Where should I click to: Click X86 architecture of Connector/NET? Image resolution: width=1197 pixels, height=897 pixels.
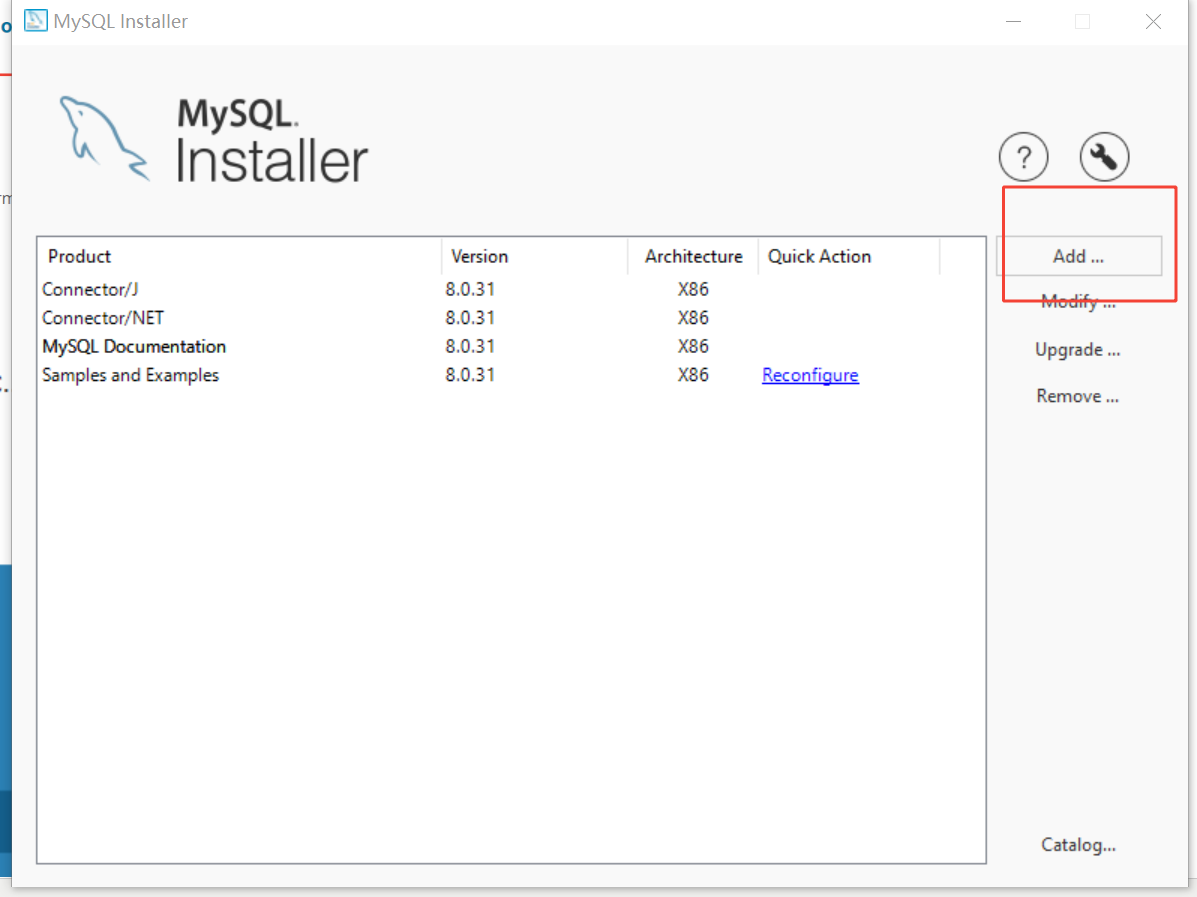tap(693, 318)
